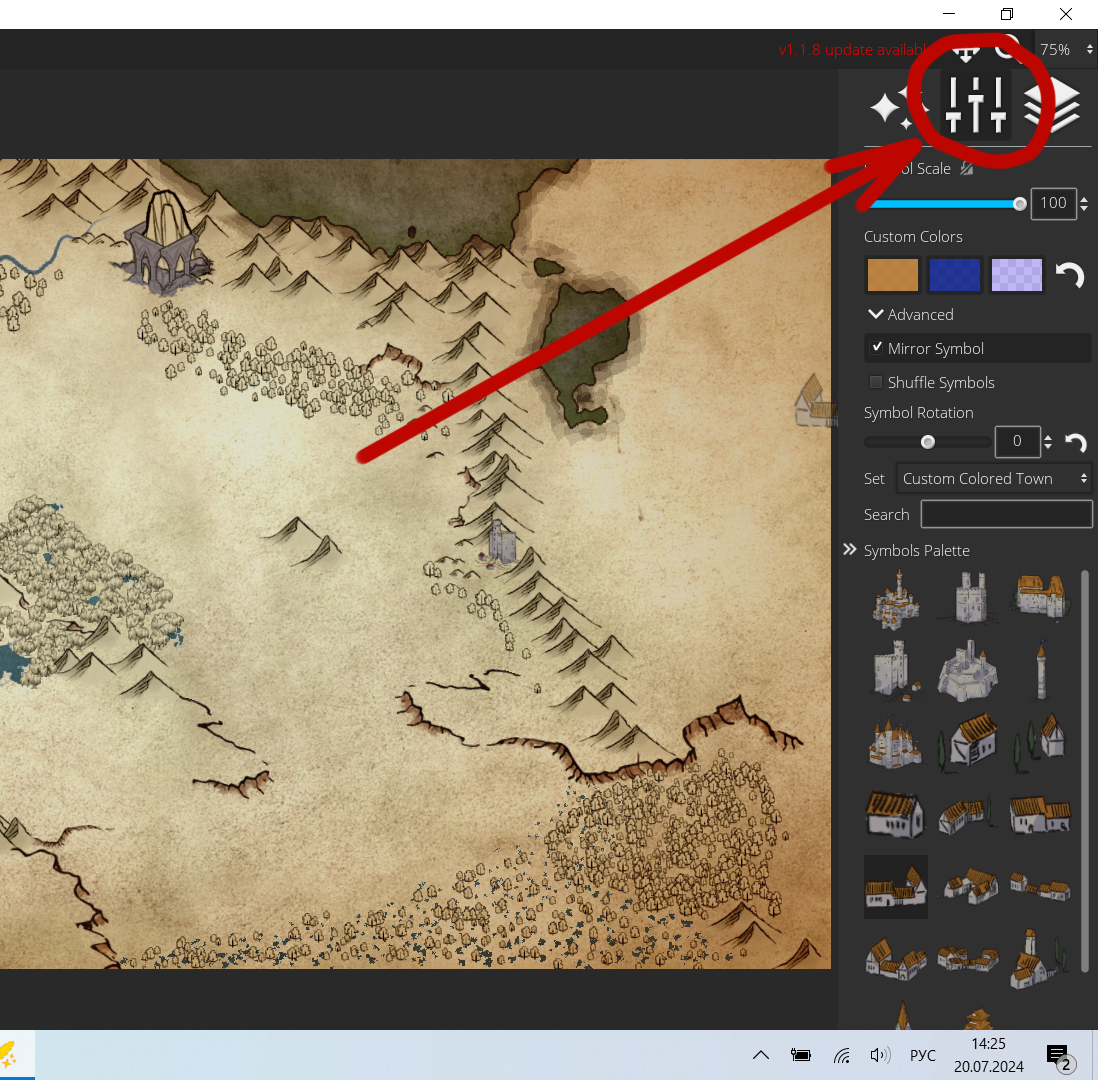Select the large dark-outlined house symbol
Screen dimensions: 1098x1080
point(896,815)
